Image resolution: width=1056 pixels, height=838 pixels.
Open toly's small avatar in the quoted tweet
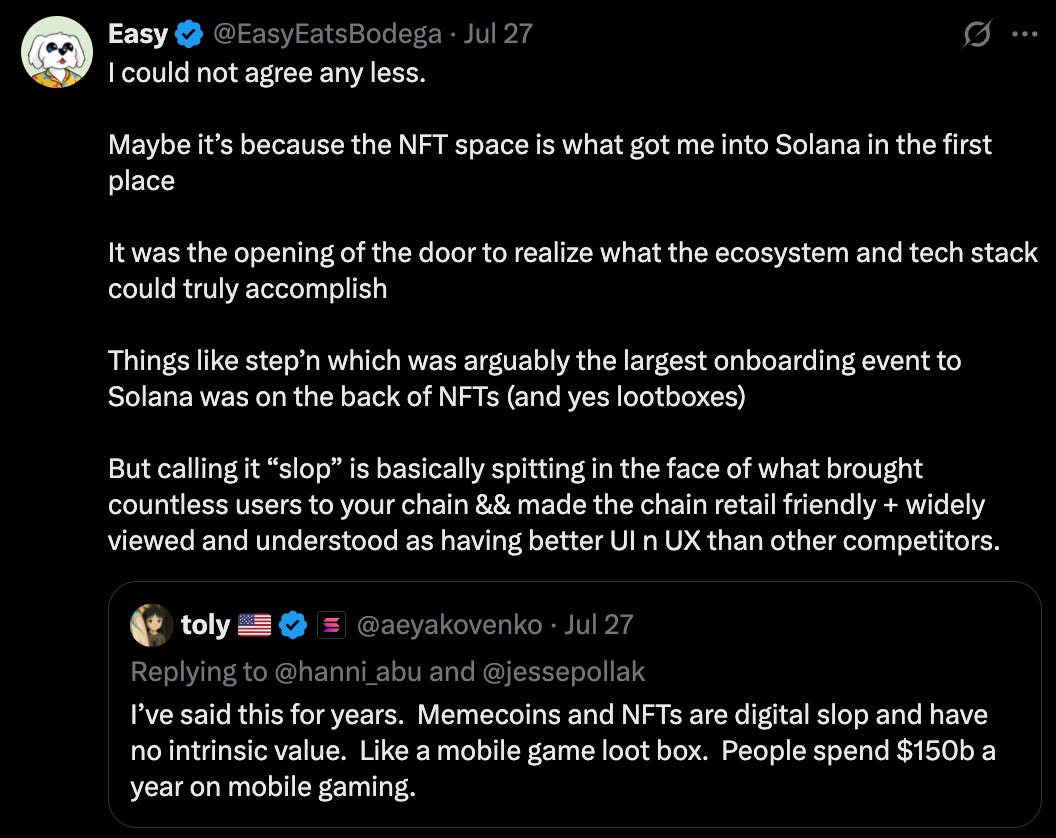[152, 625]
